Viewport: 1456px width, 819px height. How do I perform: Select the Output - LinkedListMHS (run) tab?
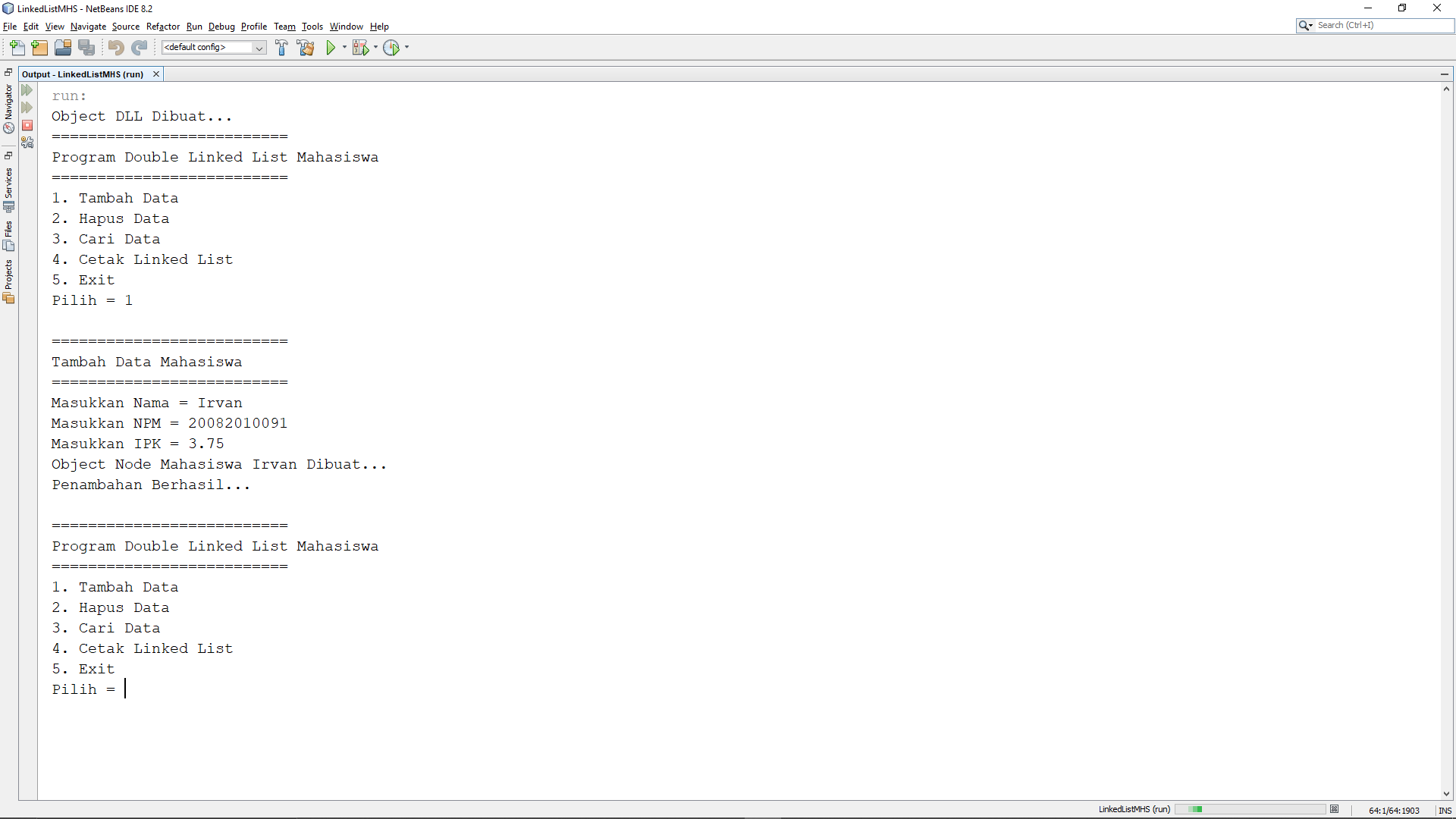(x=83, y=74)
